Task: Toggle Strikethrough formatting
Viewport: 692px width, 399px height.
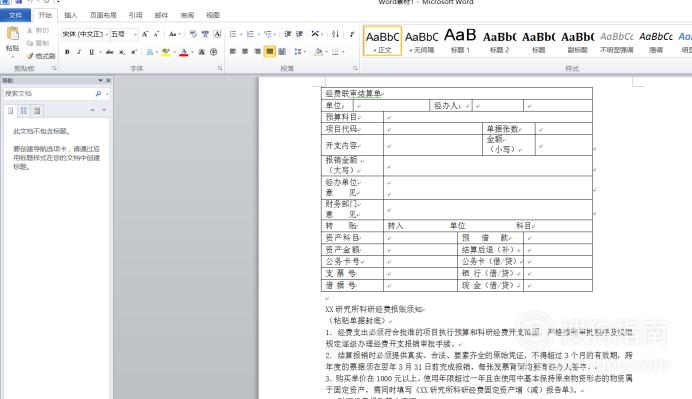Action: point(109,52)
